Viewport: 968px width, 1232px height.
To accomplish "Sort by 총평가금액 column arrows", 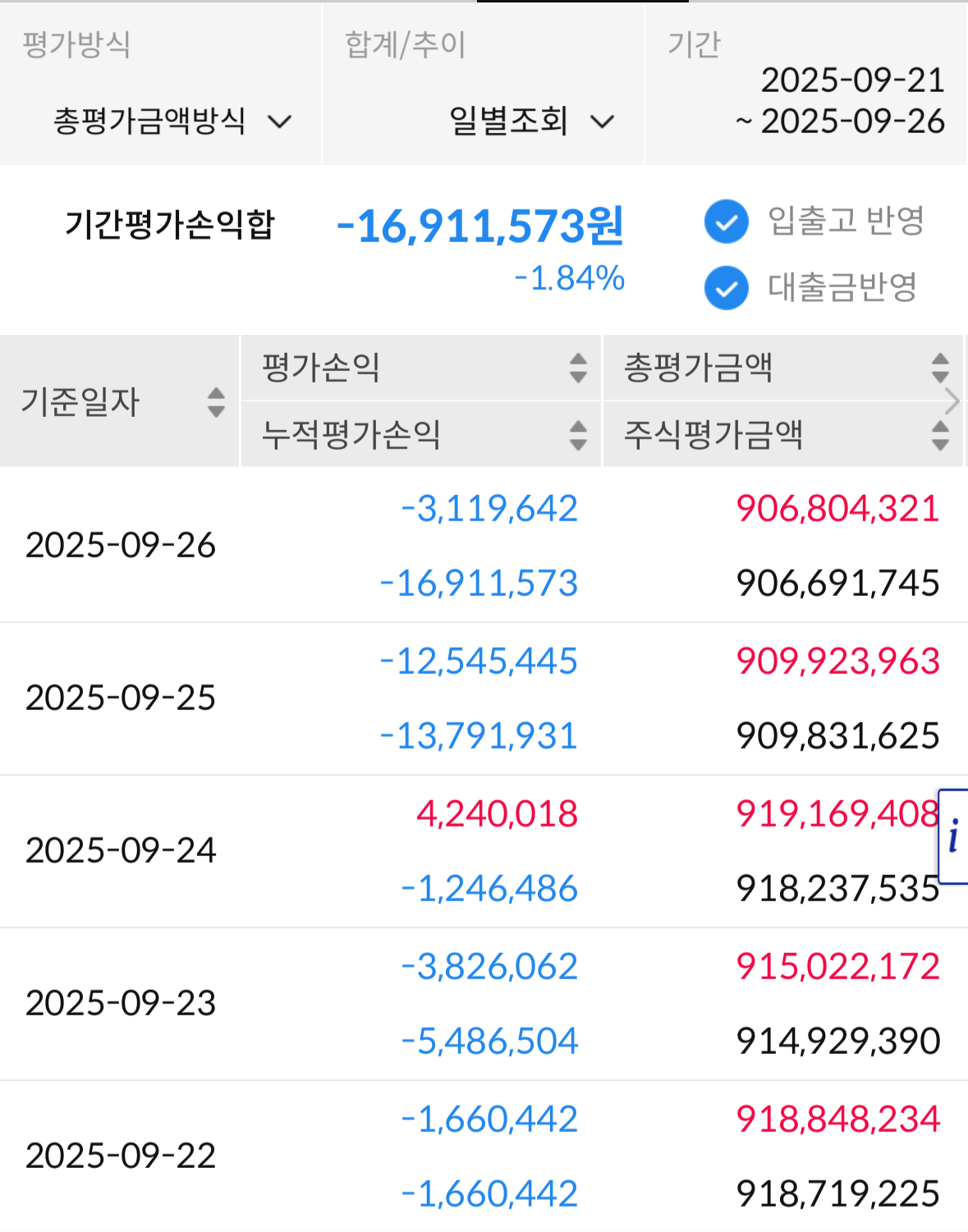I will [x=940, y=368].
